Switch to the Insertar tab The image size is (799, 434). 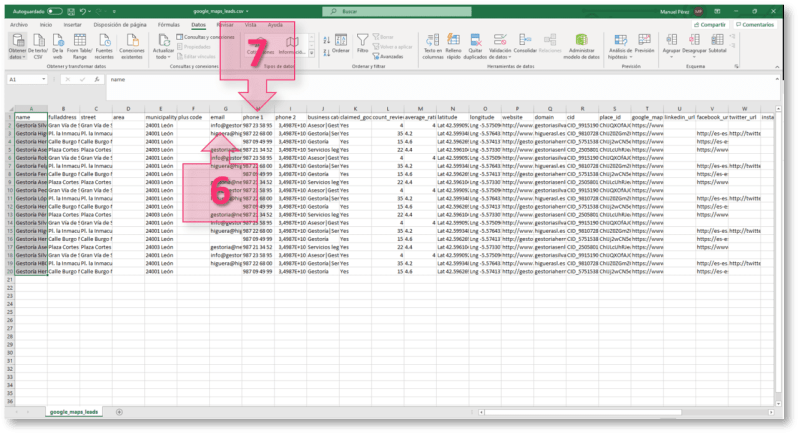click(x=72, y=24)
